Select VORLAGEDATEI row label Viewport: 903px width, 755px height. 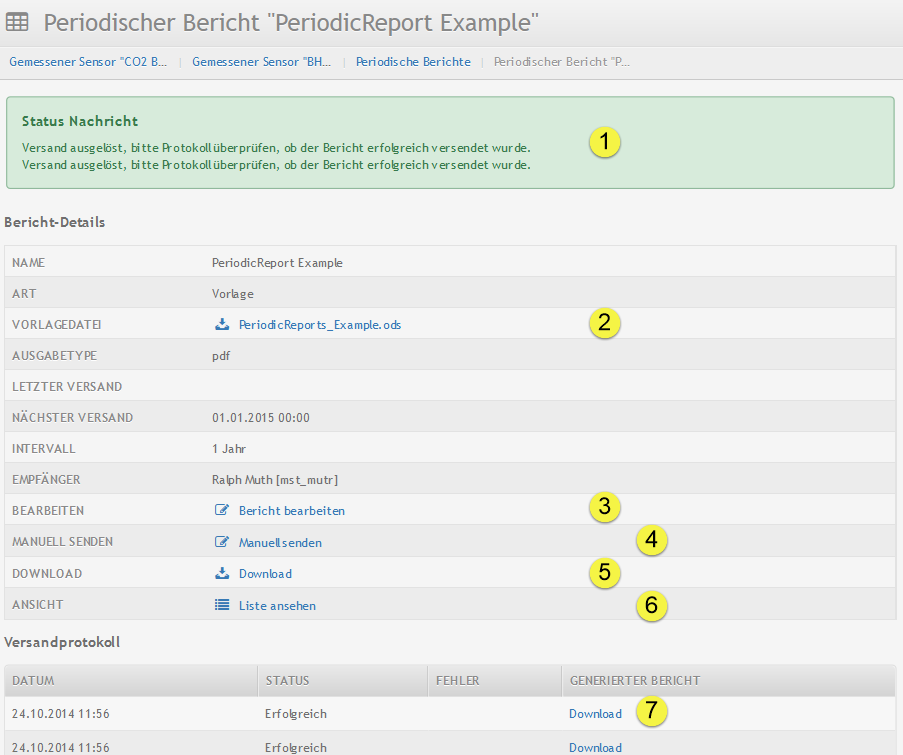tap(56, 325)
